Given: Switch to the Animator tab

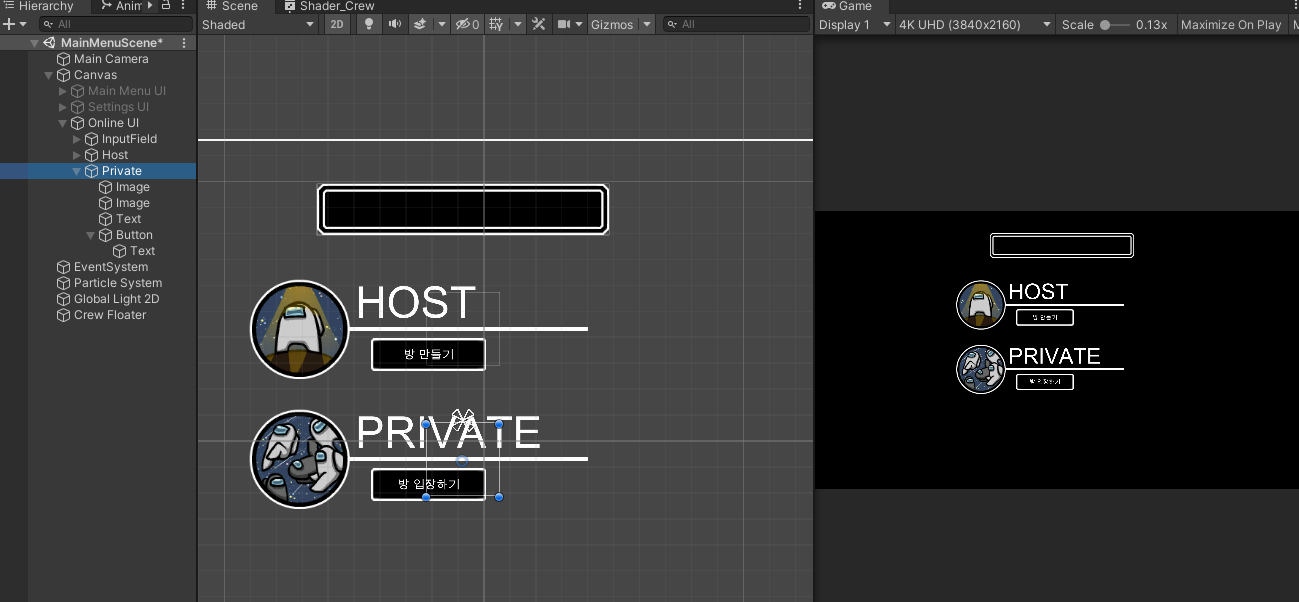Looking at the screenshot, I should pos(122,6).
